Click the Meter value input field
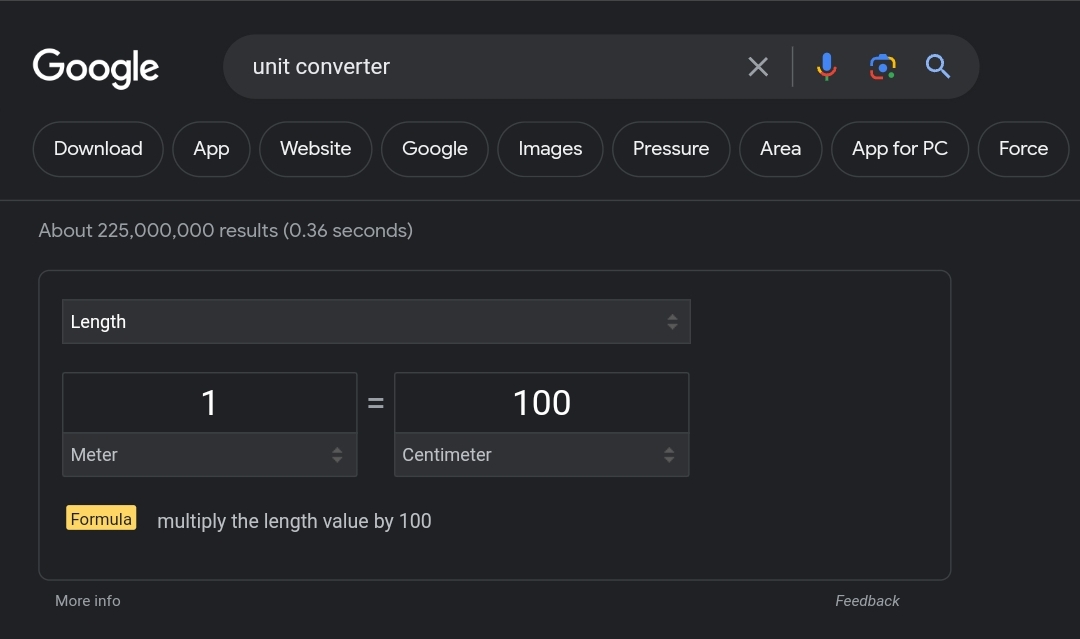This screenshot has height=639, width=1080. [209, 403]
